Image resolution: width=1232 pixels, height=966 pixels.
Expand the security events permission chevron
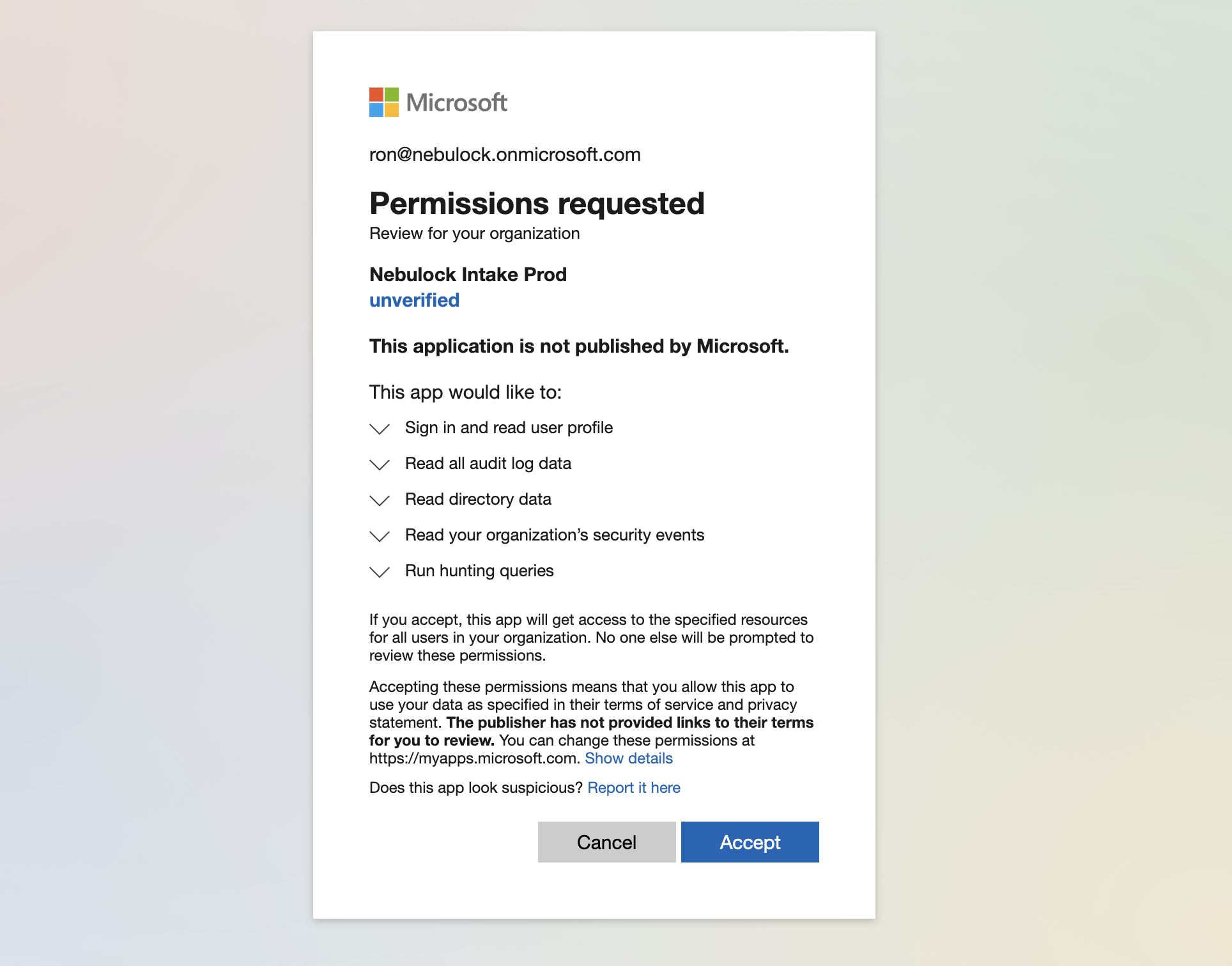click(x=380, y=536)
